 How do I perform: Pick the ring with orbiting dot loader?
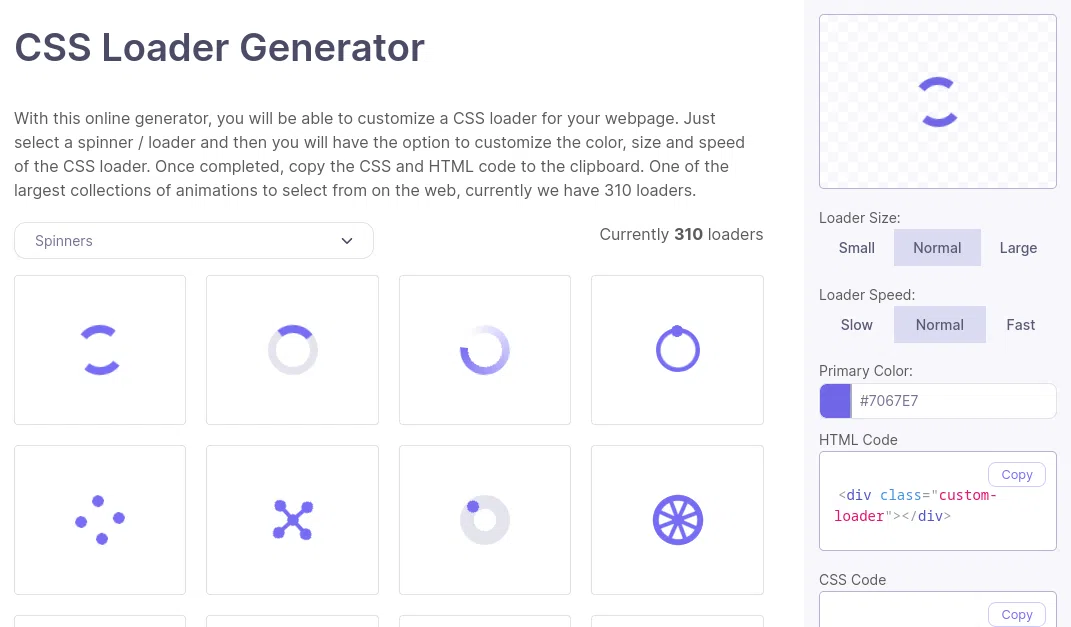coord(678,350)
